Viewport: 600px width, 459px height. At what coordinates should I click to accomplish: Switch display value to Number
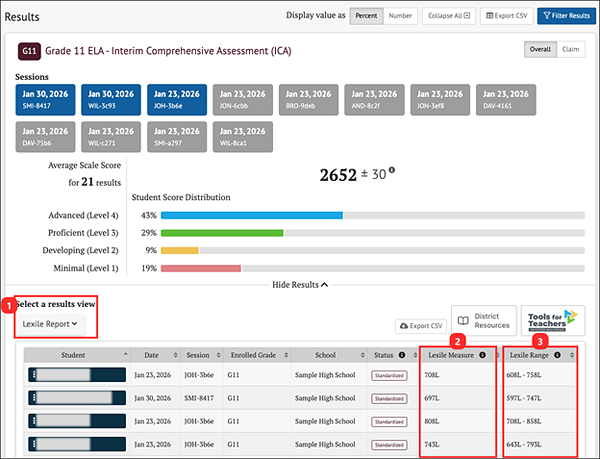[x=400, y=16]
